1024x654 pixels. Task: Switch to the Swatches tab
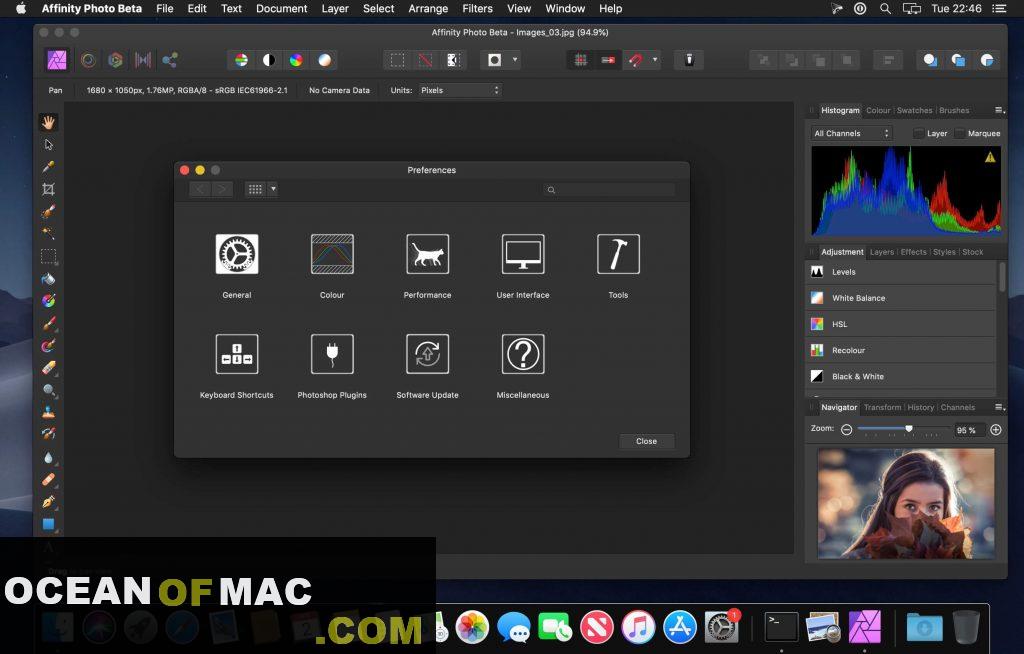coord(914,110)
